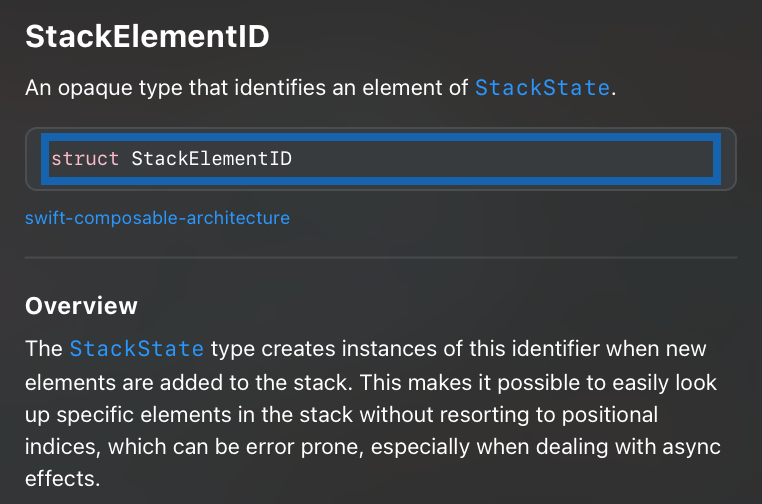Image resolution: width=762 pixels, height=504 pixels.
Task: Open the StackState link in the Overview paragraph
Action: [137, 349]
